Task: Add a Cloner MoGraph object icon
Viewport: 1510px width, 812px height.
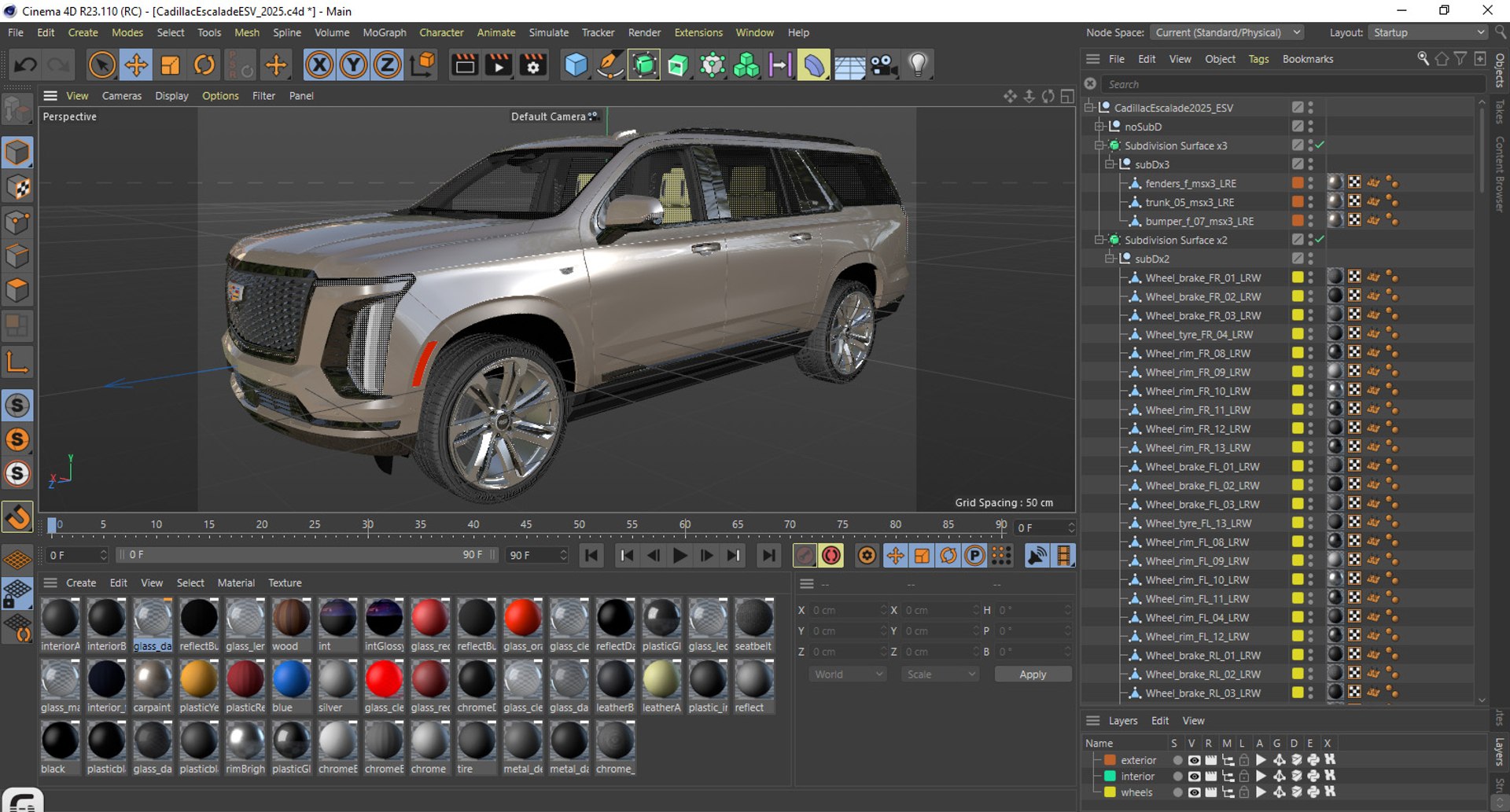Action: 746,65
